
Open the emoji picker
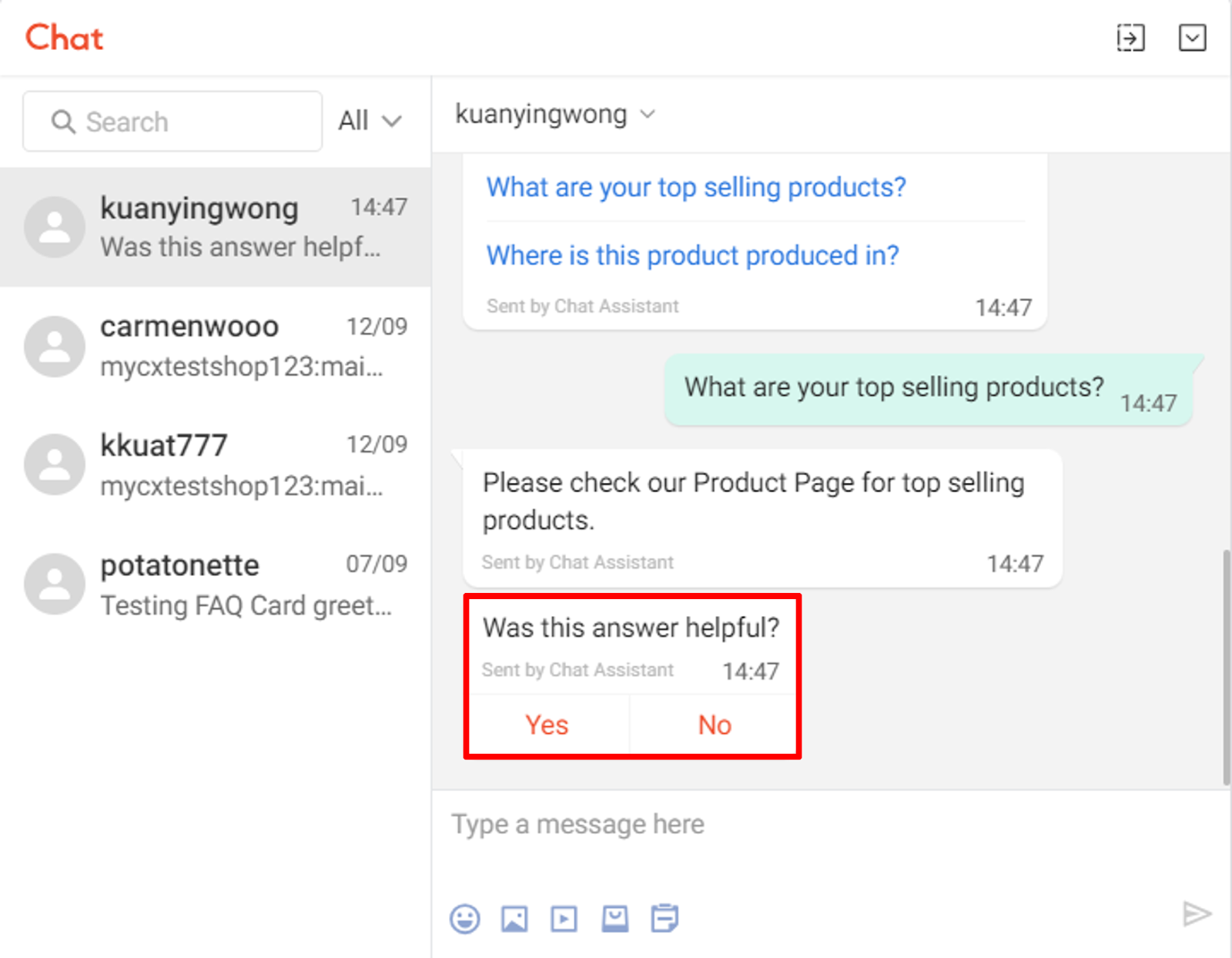click(x=464, y=918)
